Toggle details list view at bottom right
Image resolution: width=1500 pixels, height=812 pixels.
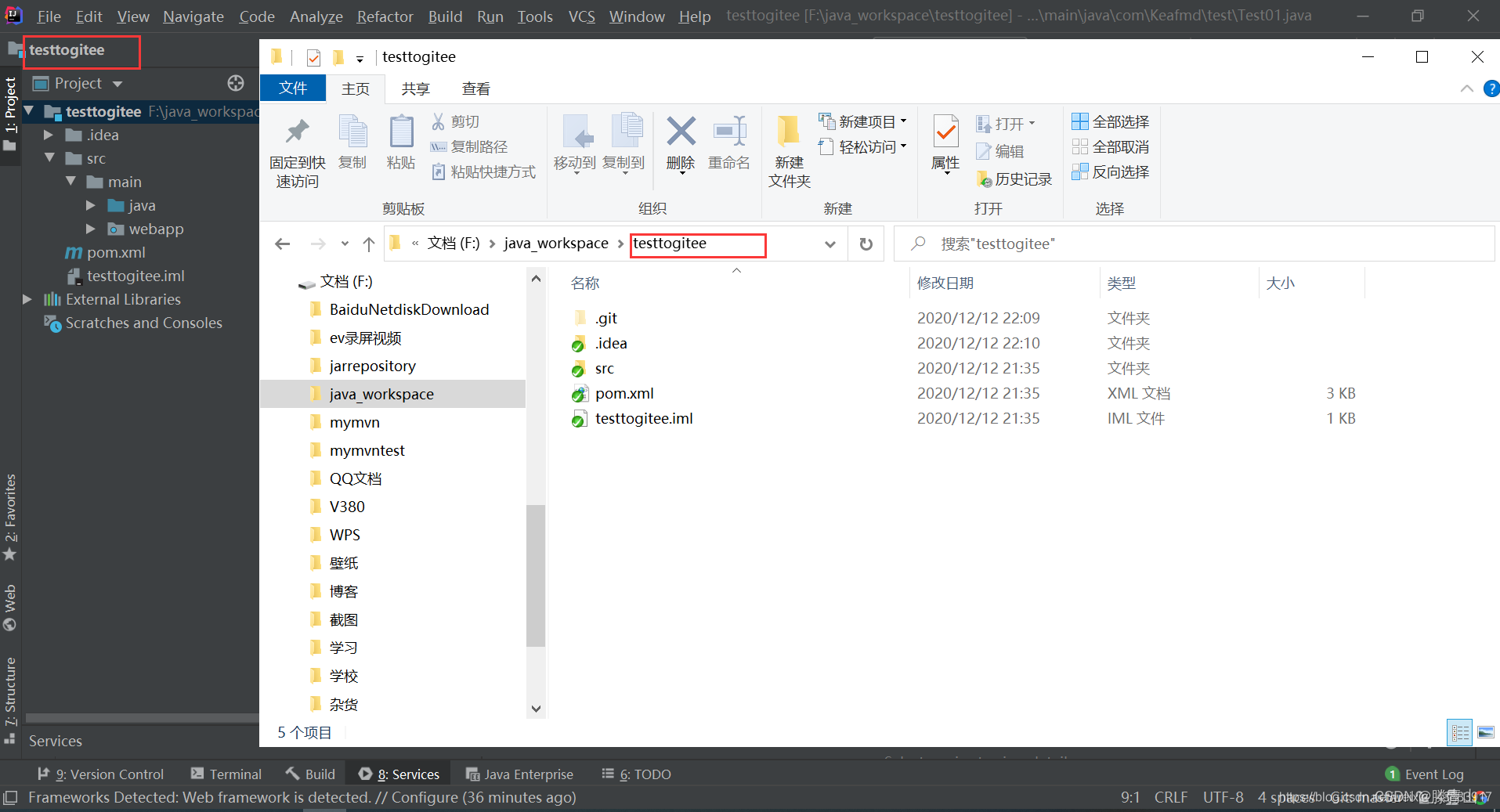[x=1459, y=731]
